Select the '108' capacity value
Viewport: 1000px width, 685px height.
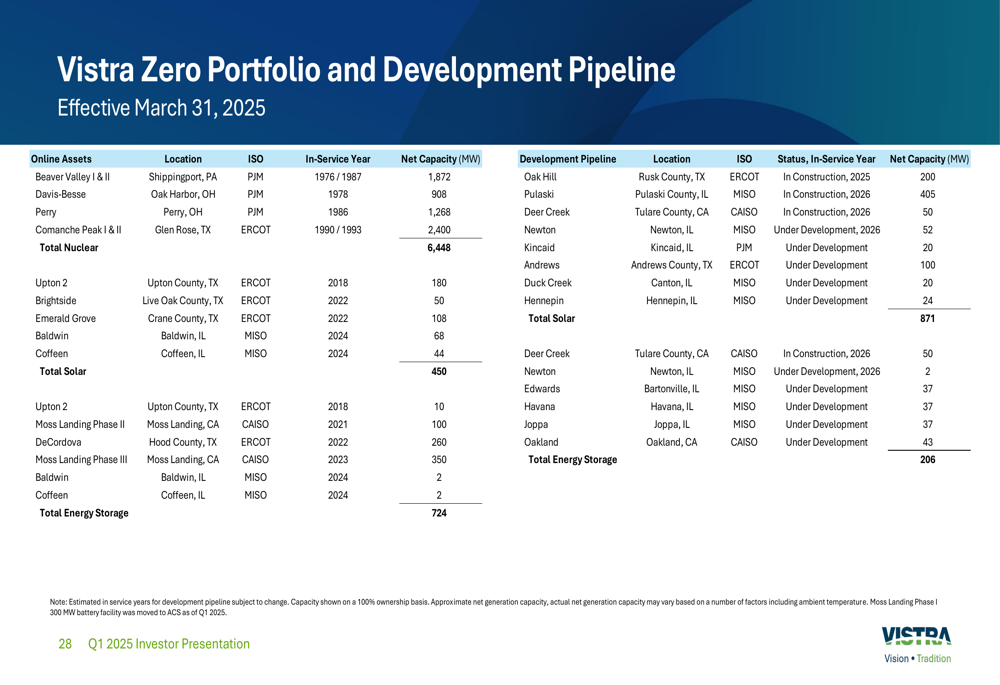point(439,318)
